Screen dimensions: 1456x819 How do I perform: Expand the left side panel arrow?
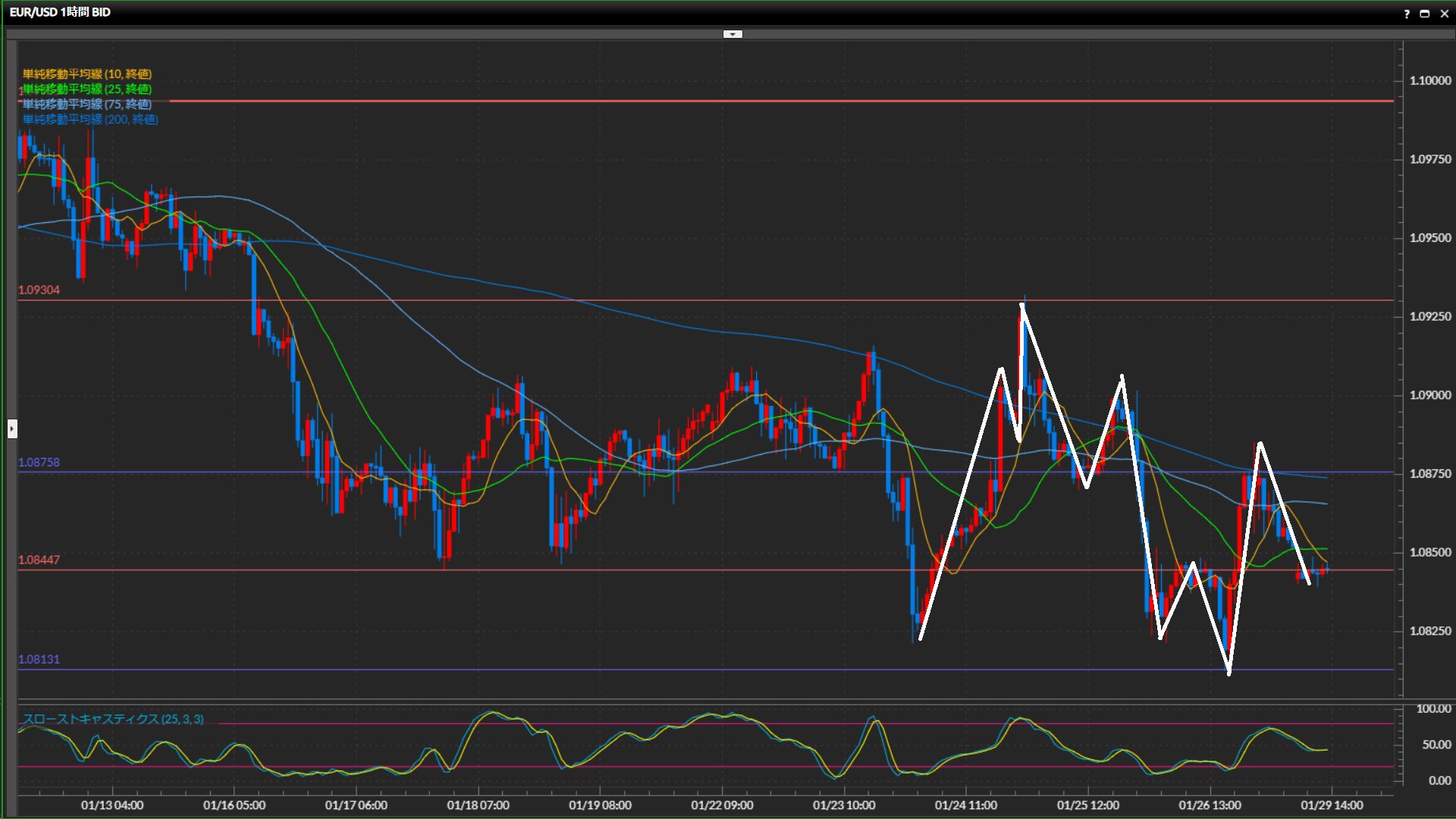(12, 429)
